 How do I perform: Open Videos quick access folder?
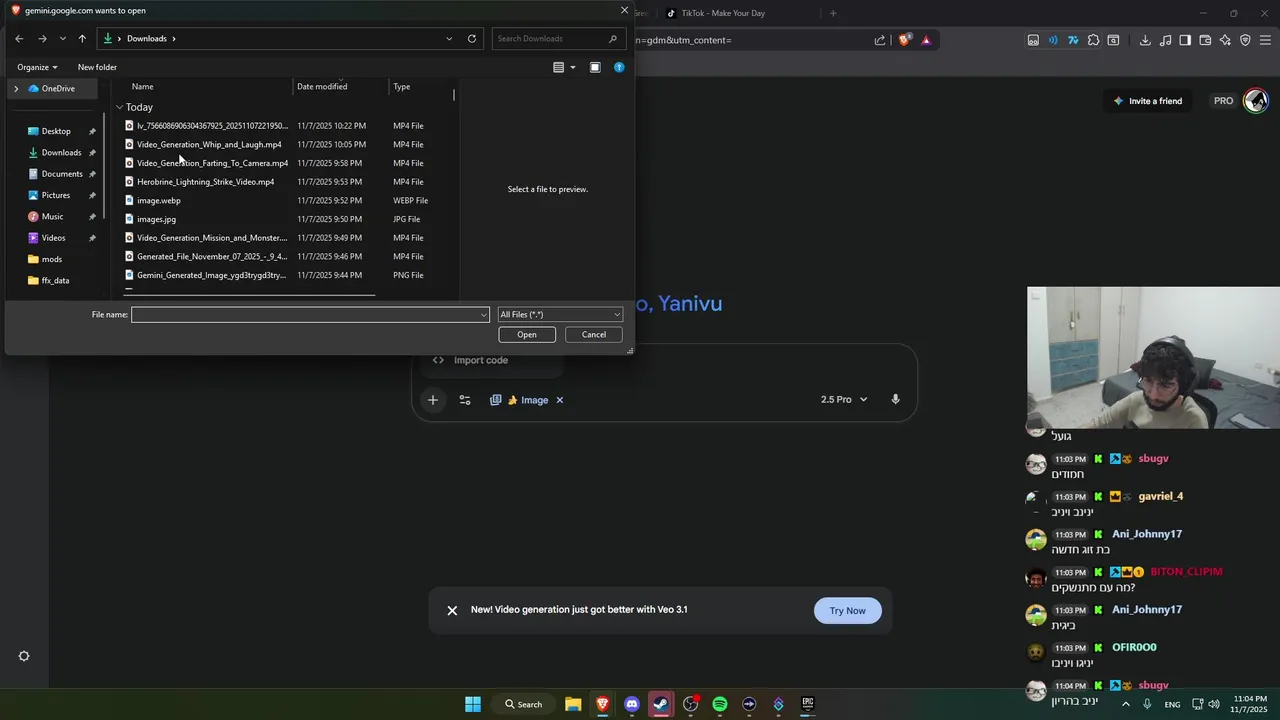tap(53, 238)
